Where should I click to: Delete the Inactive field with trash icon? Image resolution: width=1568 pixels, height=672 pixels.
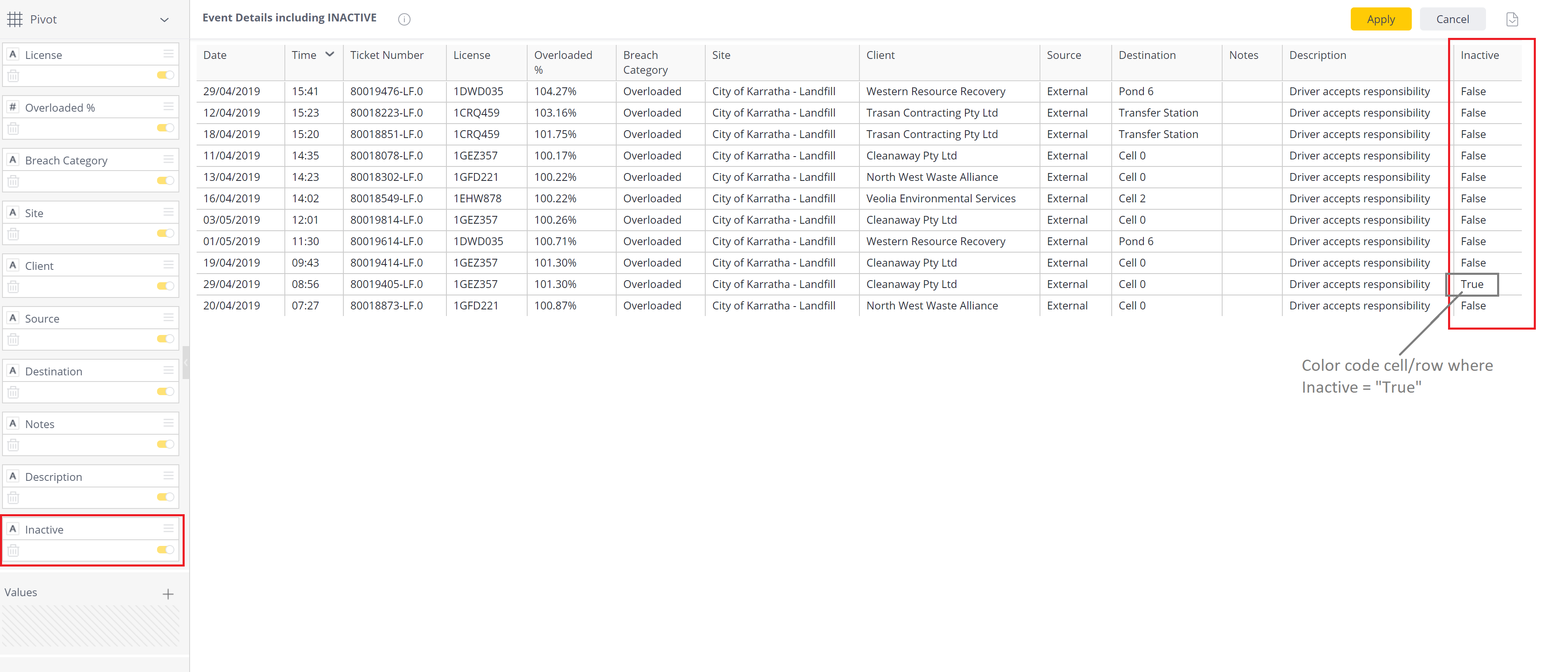tap(13, 550)
